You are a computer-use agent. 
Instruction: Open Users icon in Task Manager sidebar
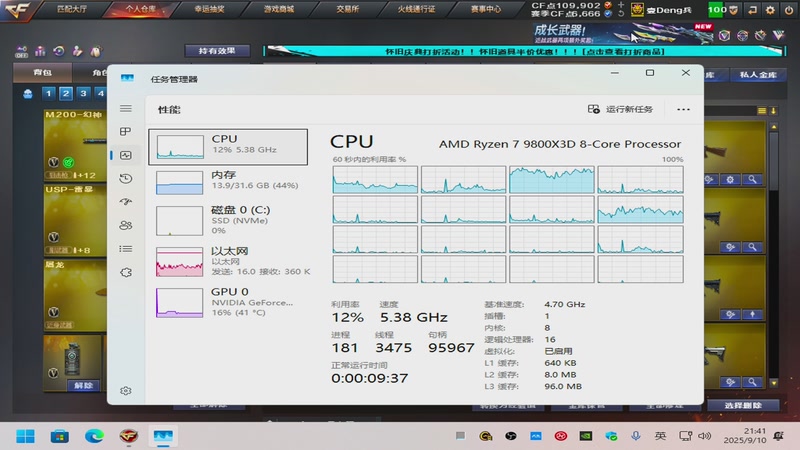[126, 225]
